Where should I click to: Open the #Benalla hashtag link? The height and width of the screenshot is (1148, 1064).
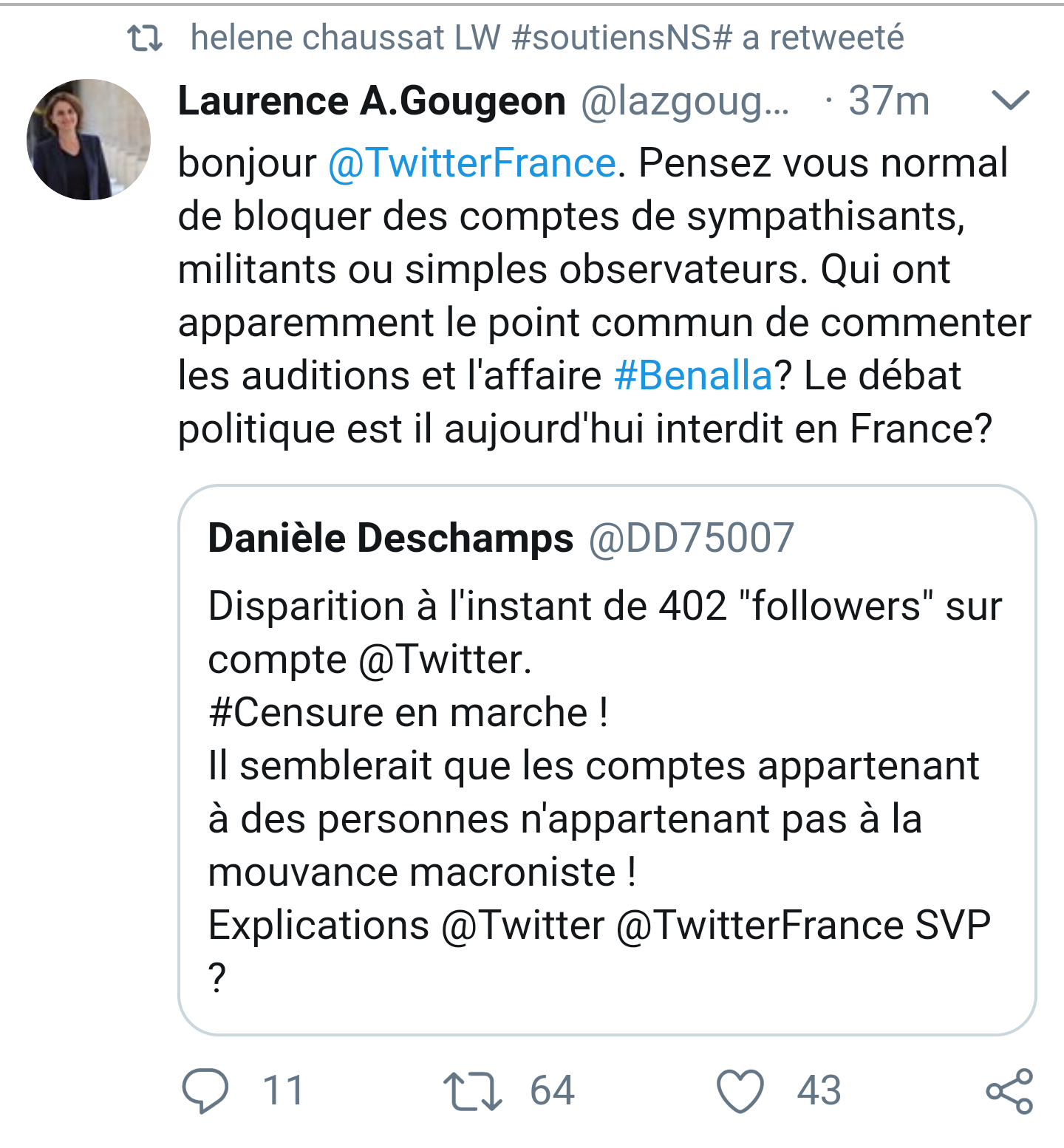[x=693, y=375]
